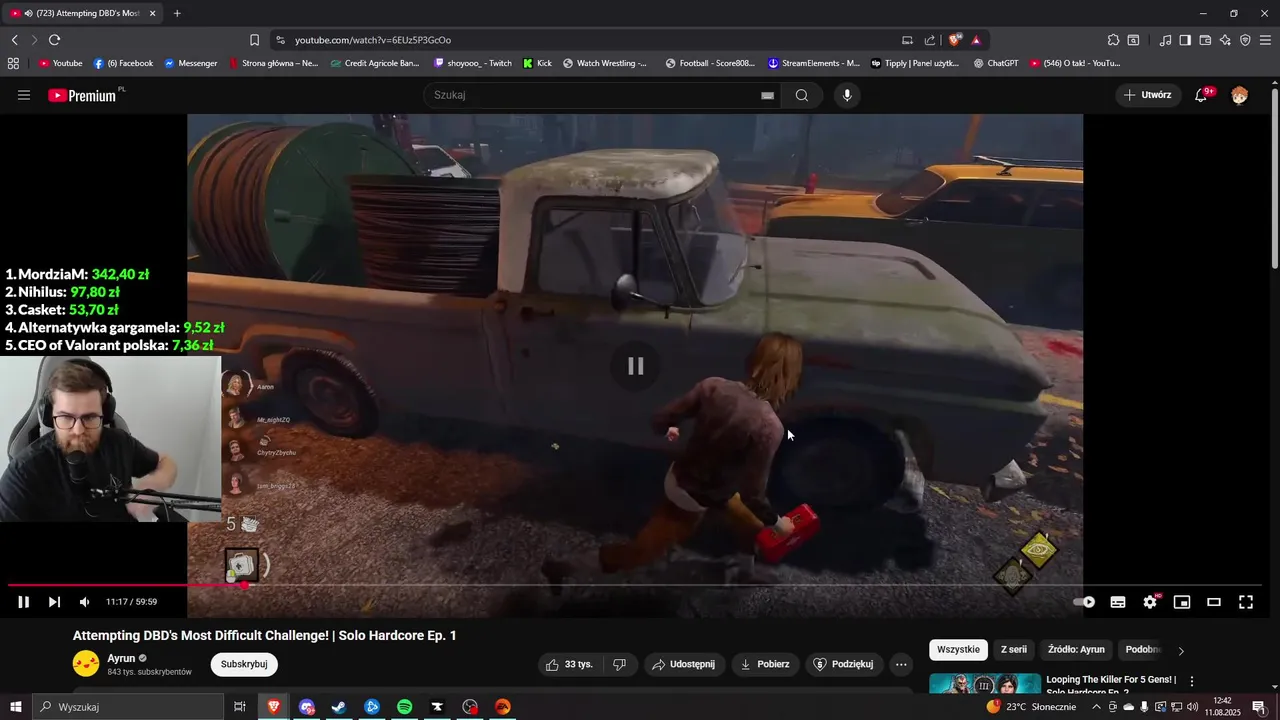Image resolution: width=1280 pixels, height=720 pixels.
Task: Open the Ayrun channel name link
Action: pos(121,658)
